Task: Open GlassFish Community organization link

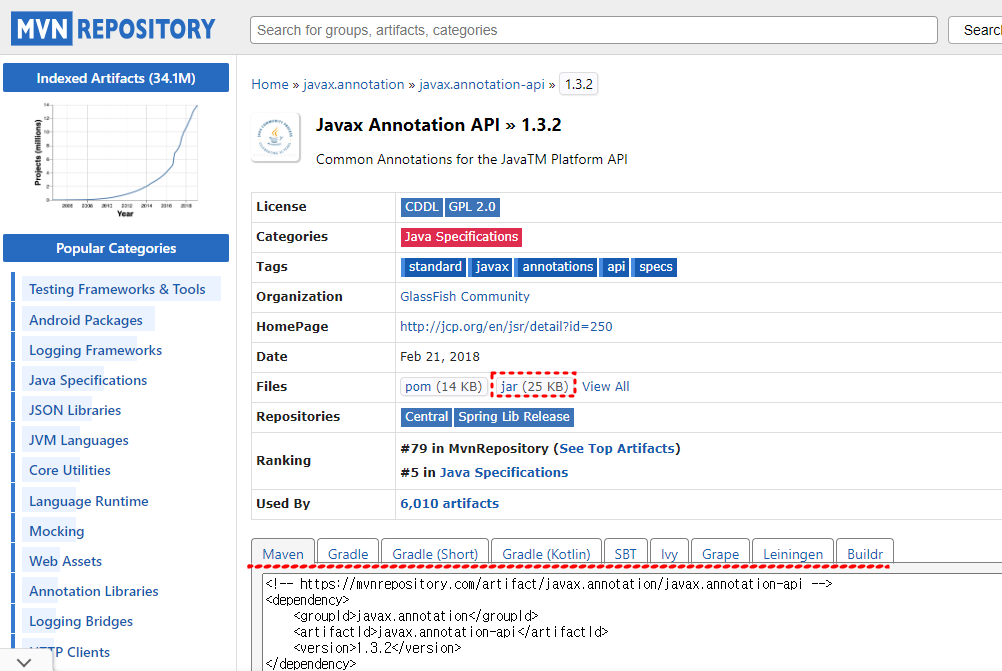Action: (x=465, y=297)
